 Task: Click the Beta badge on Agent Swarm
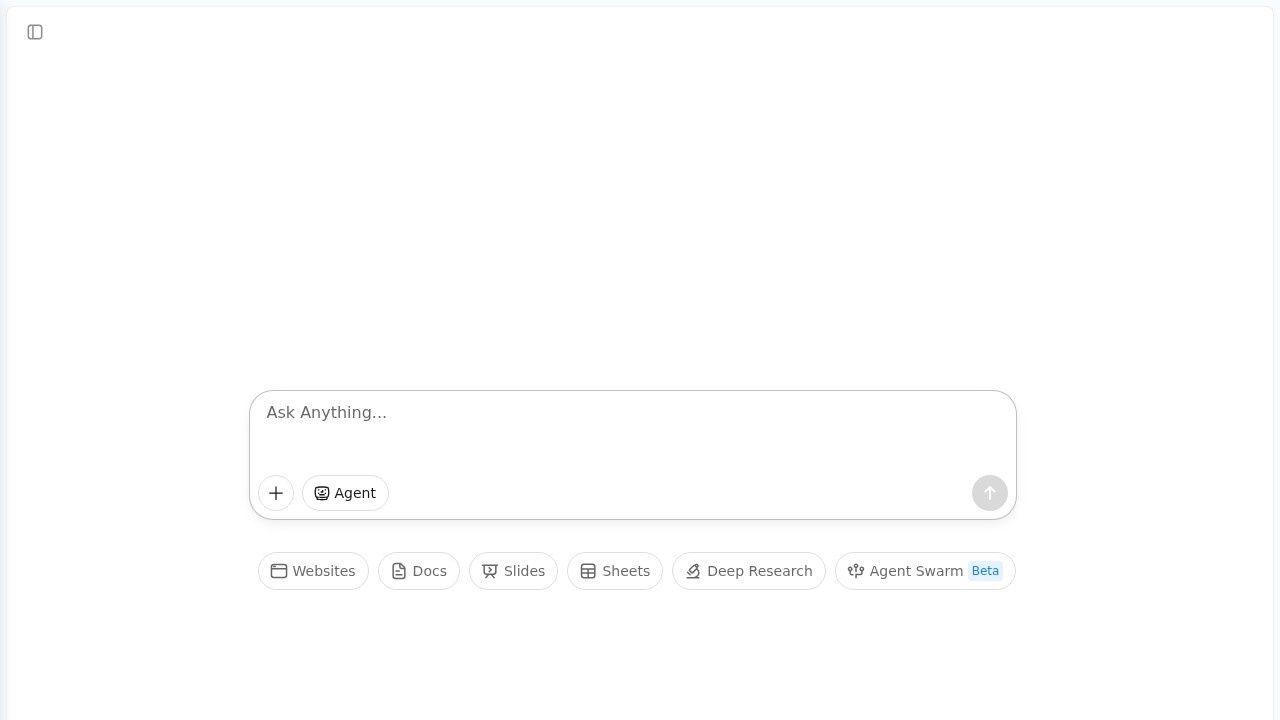(x=985, y=571)
